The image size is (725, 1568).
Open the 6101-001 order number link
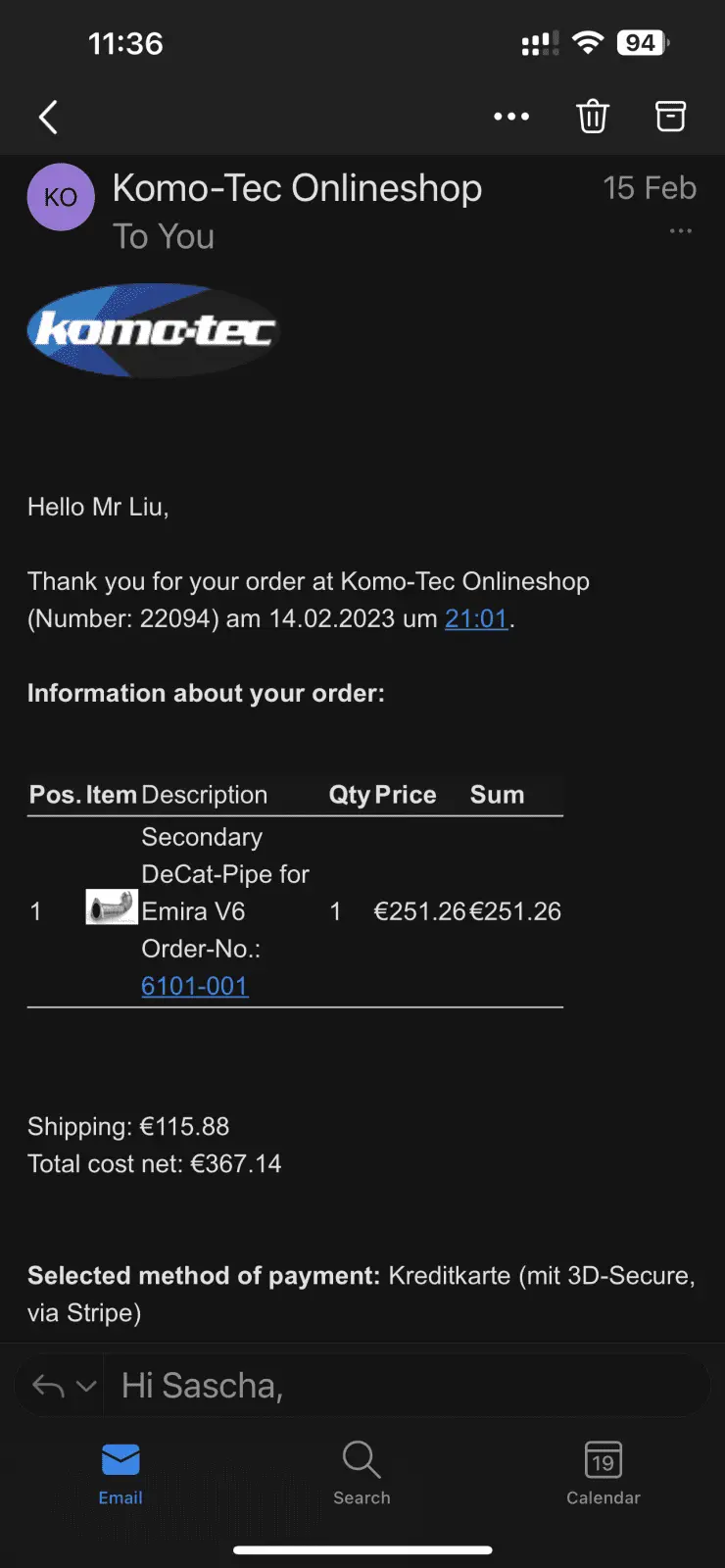coord(195,986)
